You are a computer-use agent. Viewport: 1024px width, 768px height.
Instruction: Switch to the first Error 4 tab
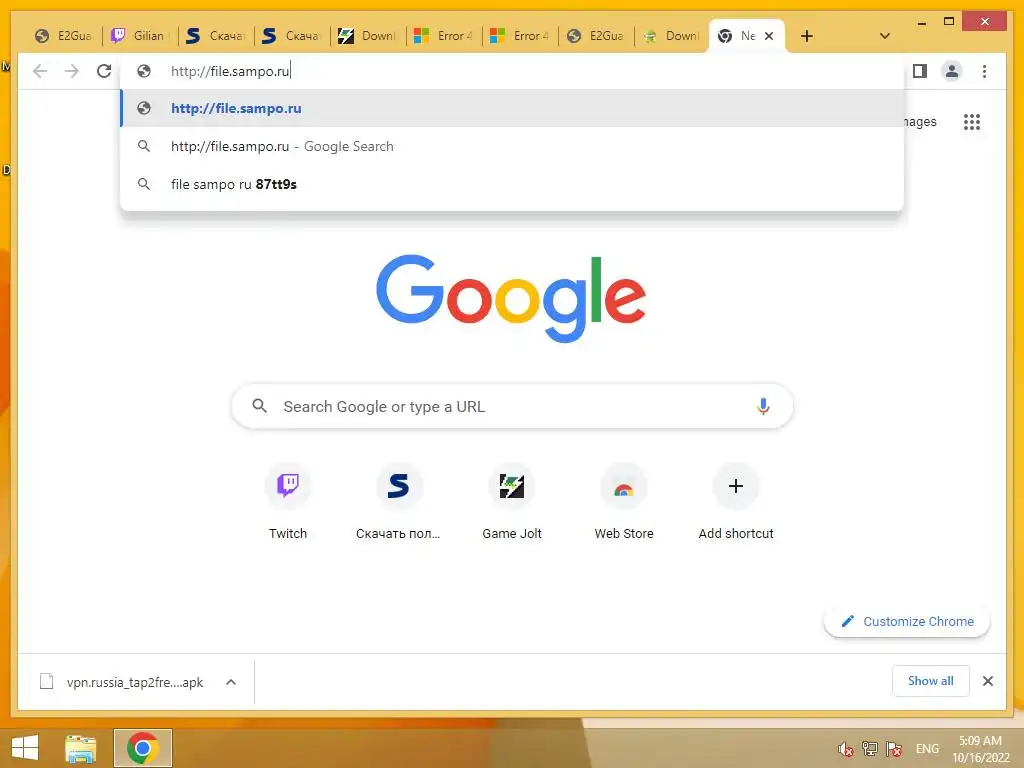point(443,36)
